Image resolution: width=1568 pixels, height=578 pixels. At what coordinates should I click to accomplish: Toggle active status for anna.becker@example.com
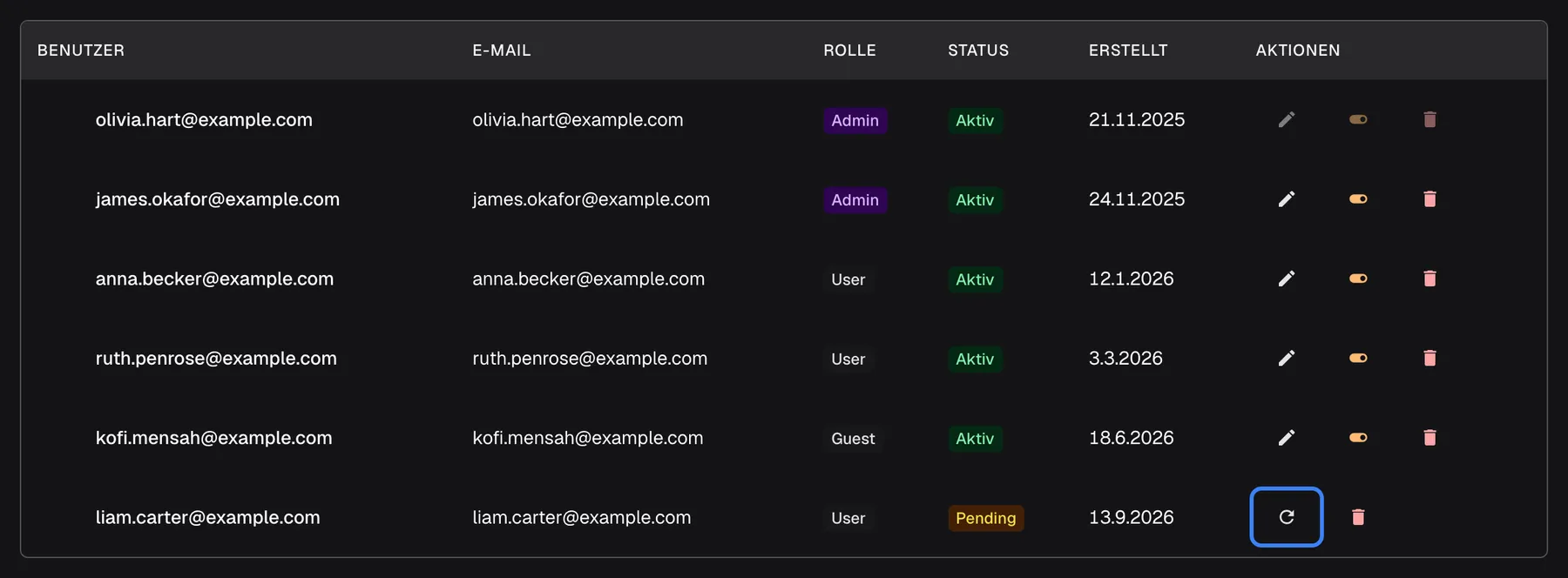tap(1358, 279)
